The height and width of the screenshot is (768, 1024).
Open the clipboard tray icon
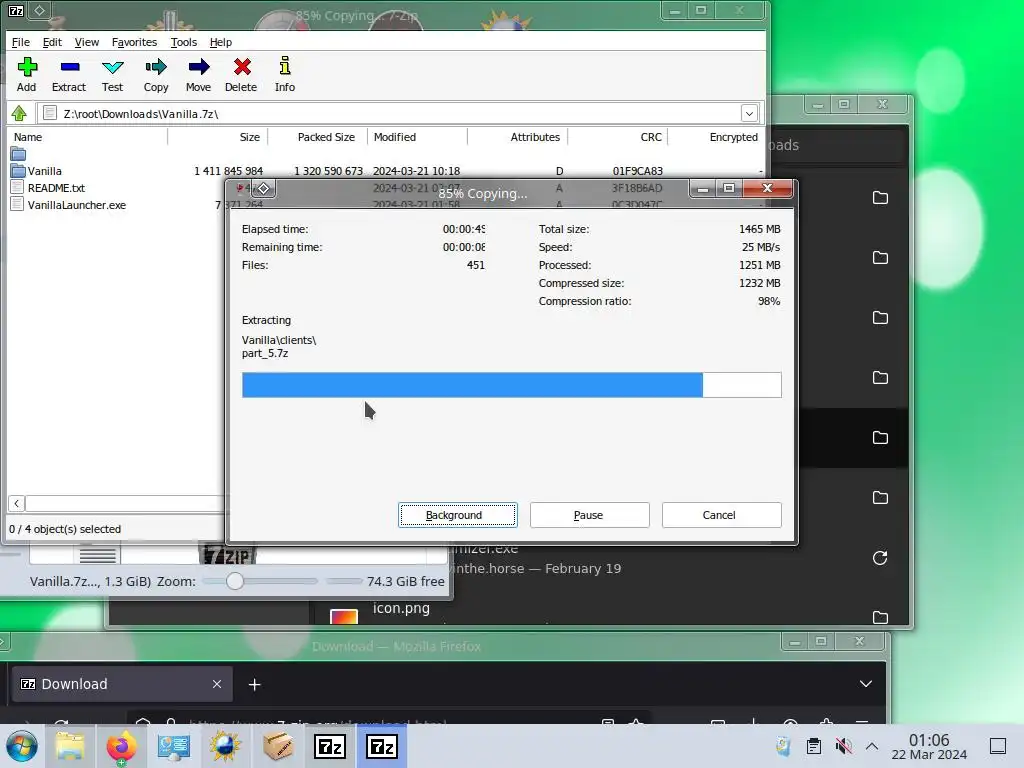pos(813,746)
